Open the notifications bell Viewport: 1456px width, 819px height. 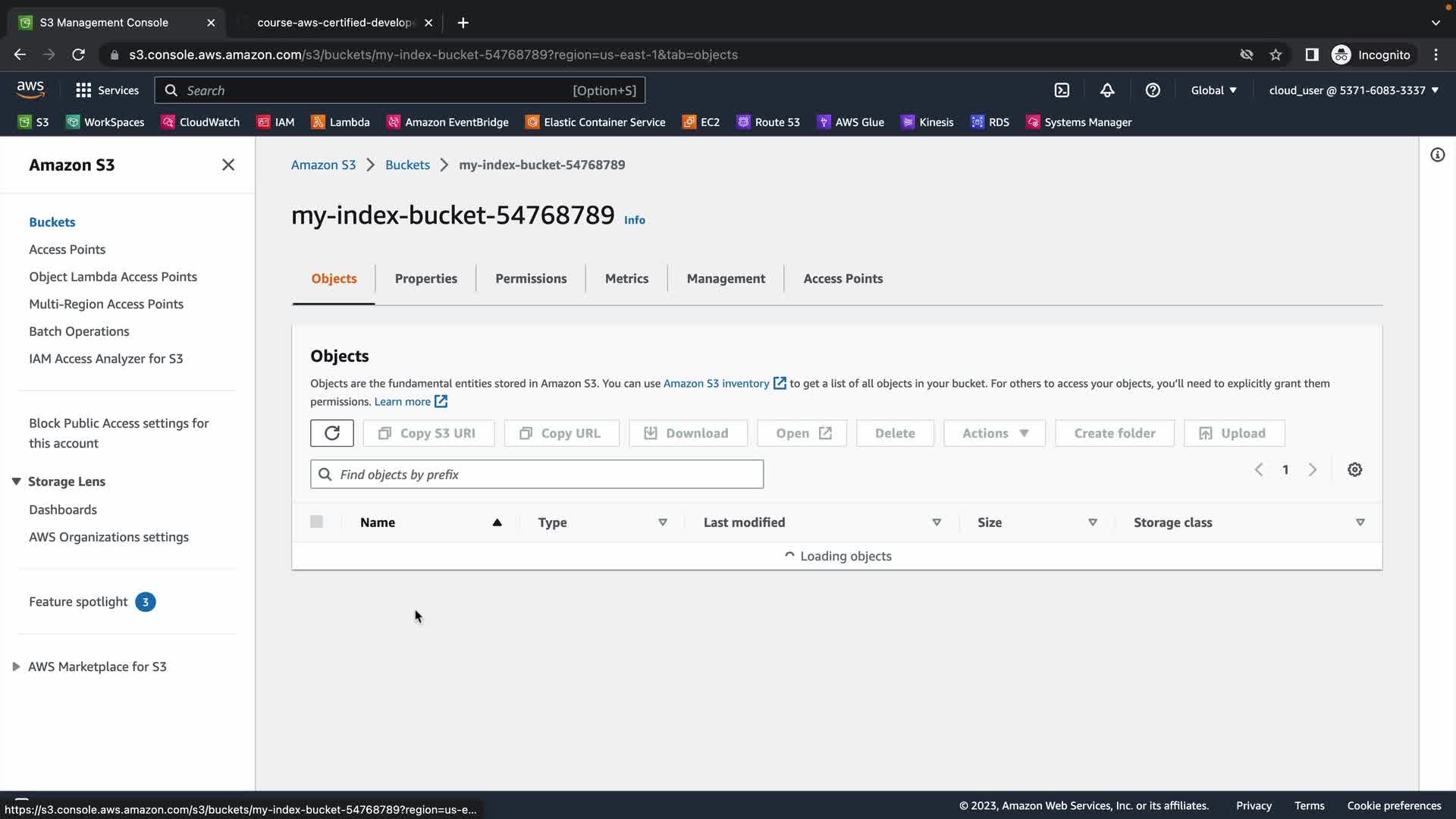tap(1107, 90)
